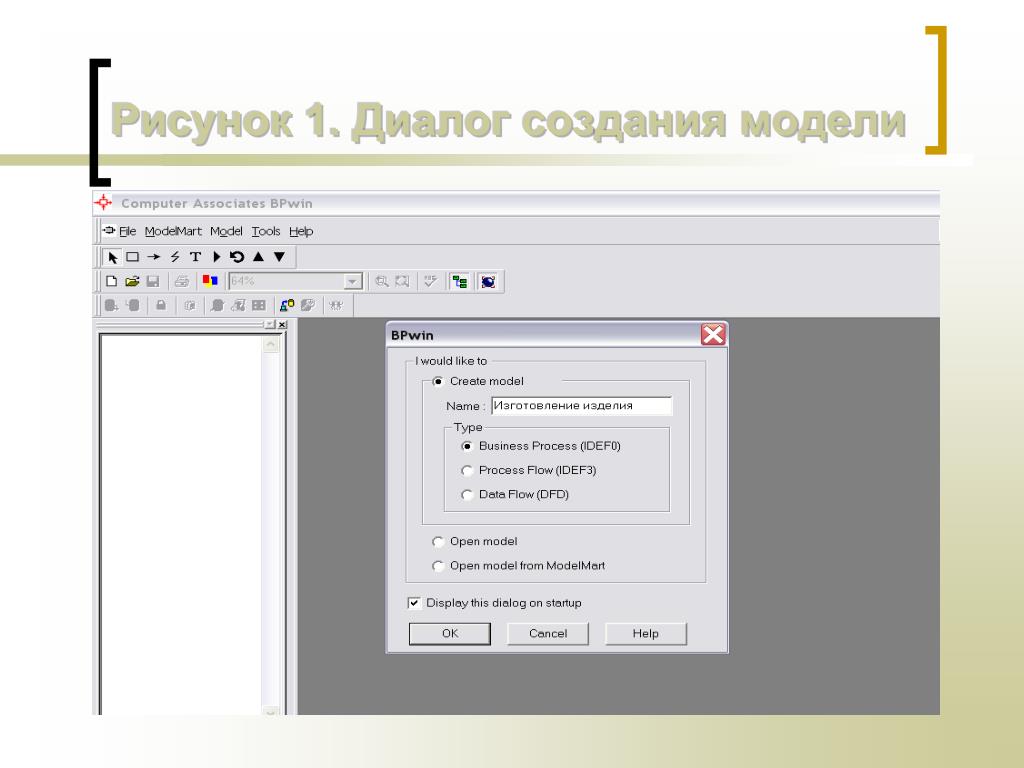Screen dimensions: 1024x768
Task: Open the Help menu
Action: [301, 231]
